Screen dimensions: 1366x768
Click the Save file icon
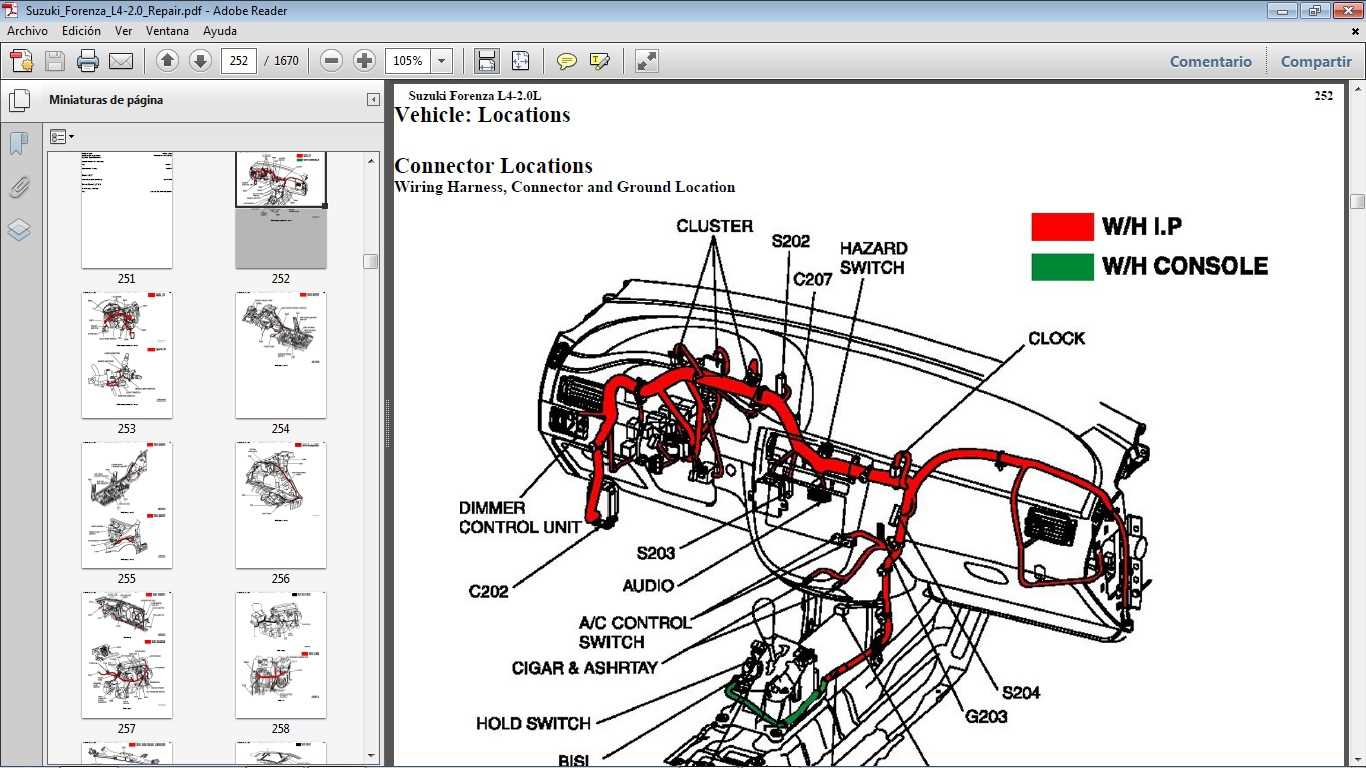point(55,61)
